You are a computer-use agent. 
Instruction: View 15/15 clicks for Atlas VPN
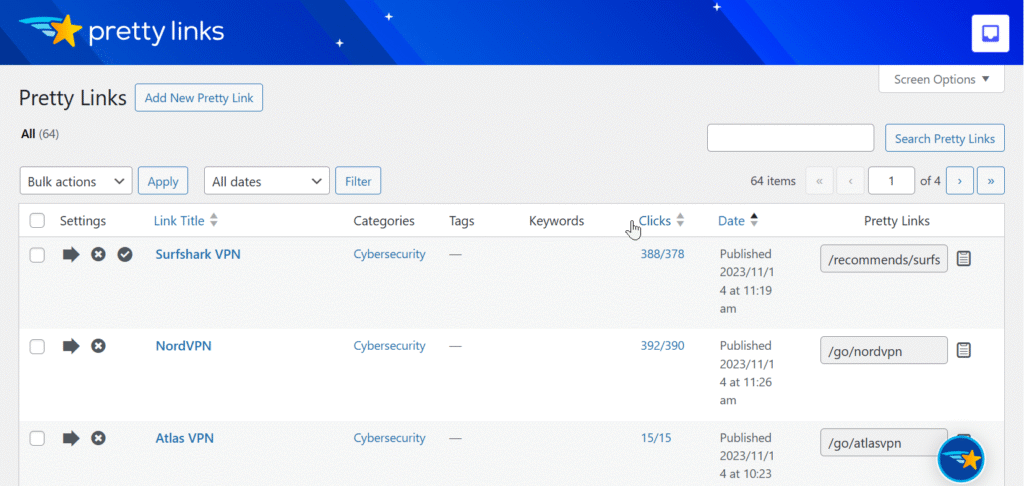[x=656, y=438]
